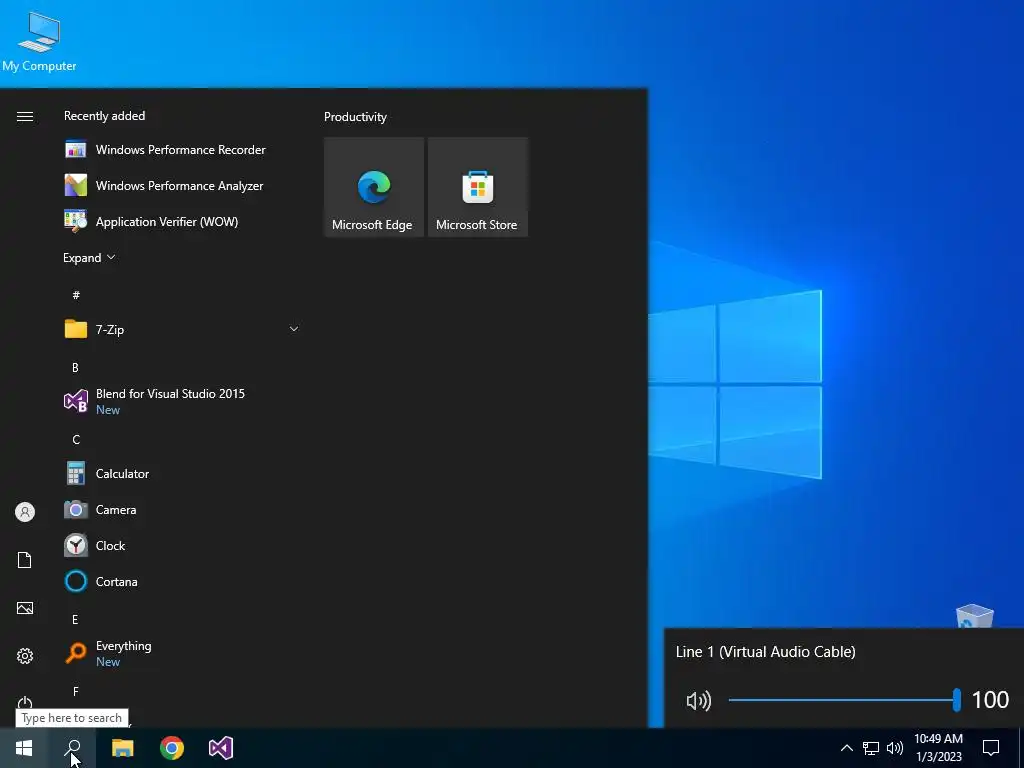The width and height of the screenshot is (1024, 768).
Task: Click the E letter header
Action: pos(75,620)
